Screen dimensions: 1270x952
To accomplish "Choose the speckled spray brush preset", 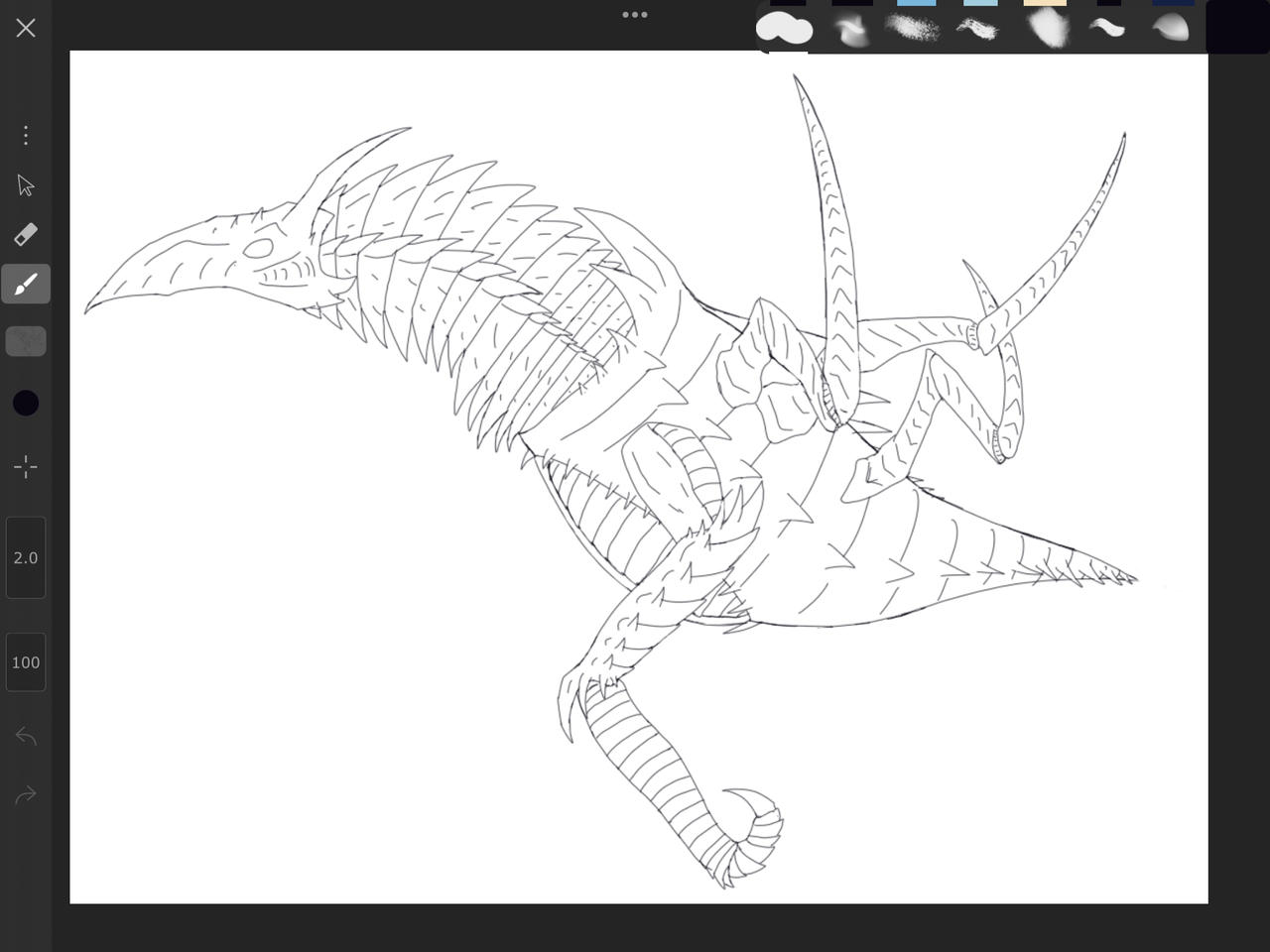I will [x=913, y=28].
